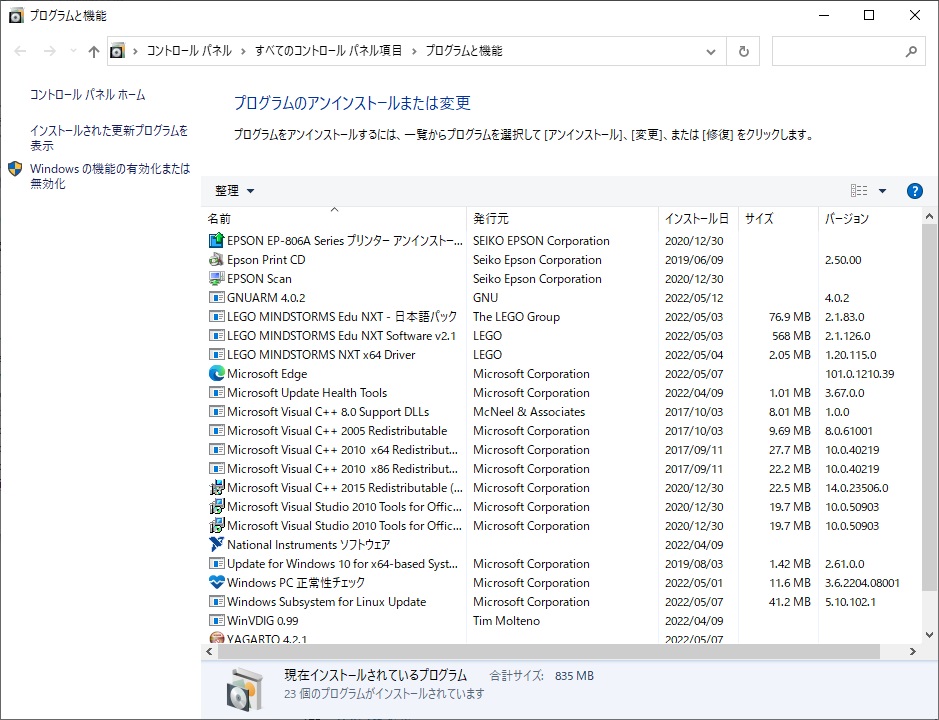
Task: Click the search magnifier icon
Action: coord(911,52)
